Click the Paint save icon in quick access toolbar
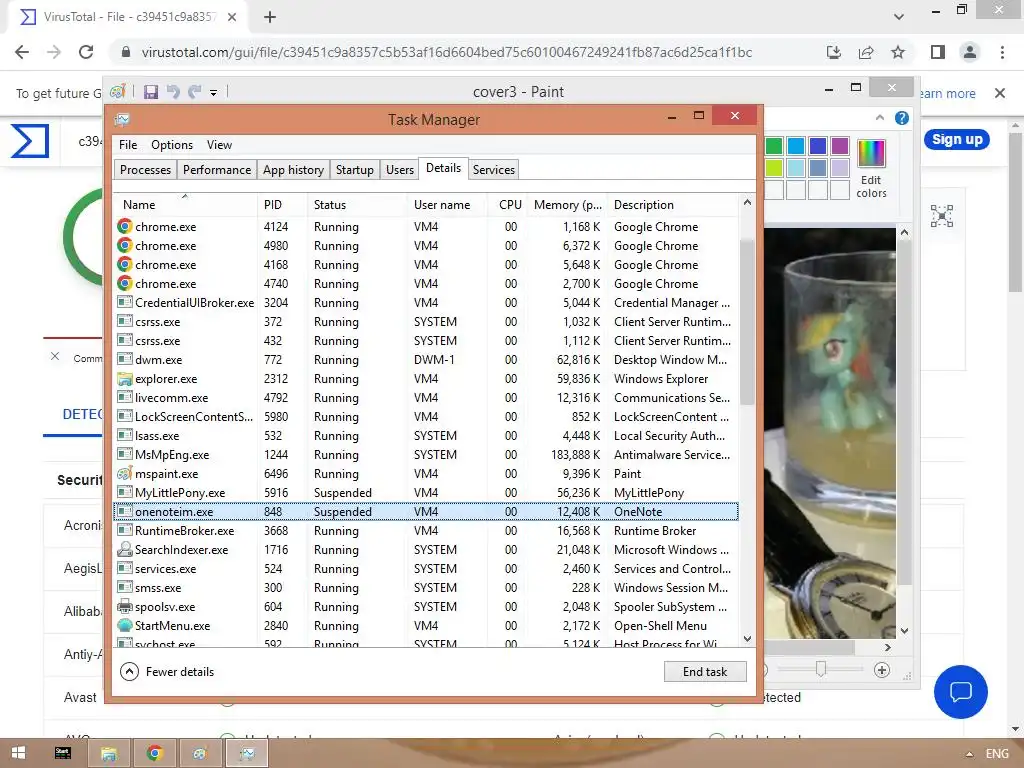This screenshot has width=1024, height=768. coord(151,92)
